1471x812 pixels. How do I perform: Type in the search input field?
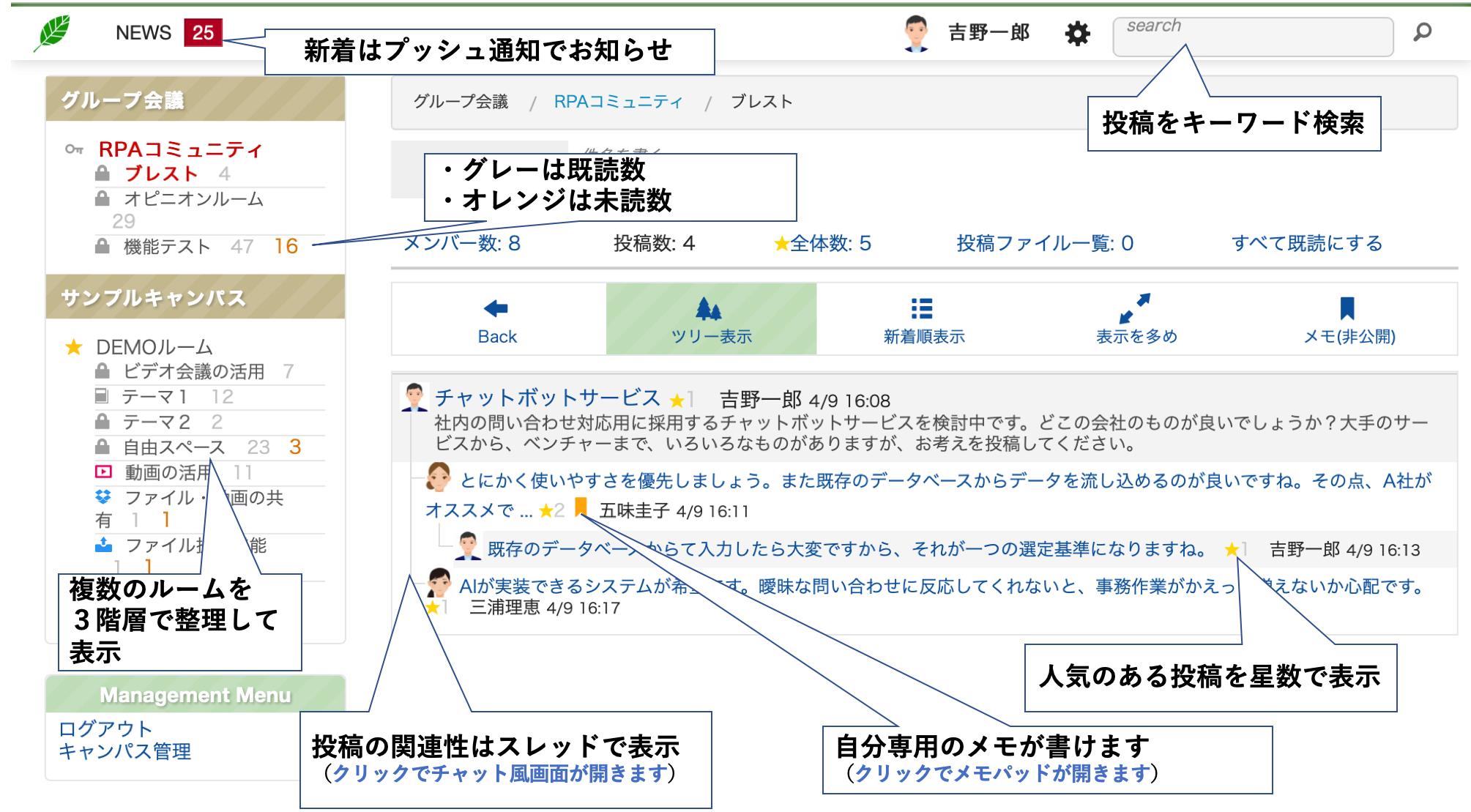coord(1252,37)
